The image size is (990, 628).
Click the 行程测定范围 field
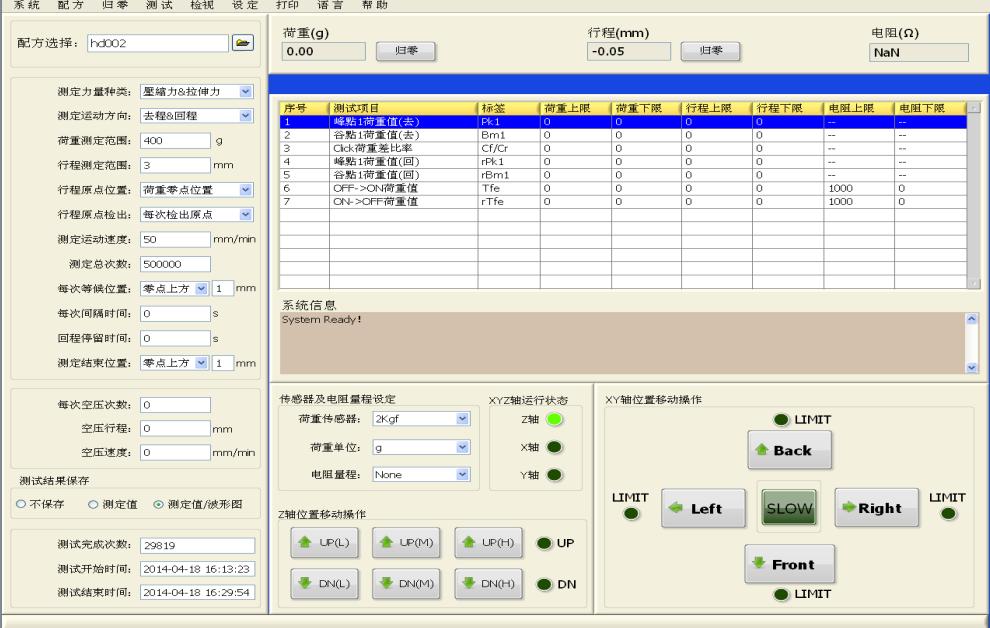tap(175, 165)
